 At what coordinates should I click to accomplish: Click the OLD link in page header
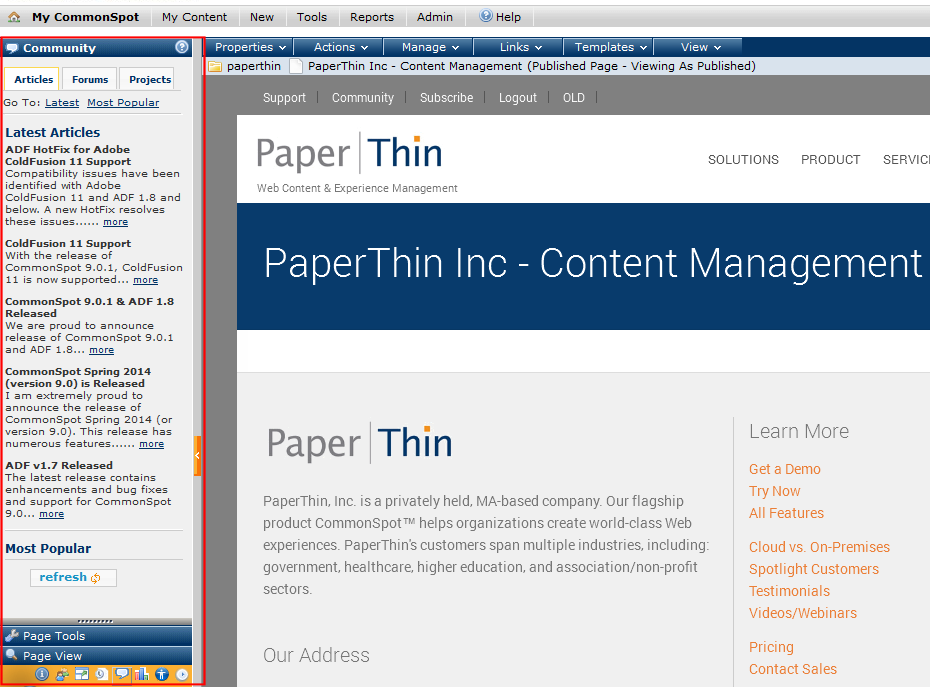574,98
